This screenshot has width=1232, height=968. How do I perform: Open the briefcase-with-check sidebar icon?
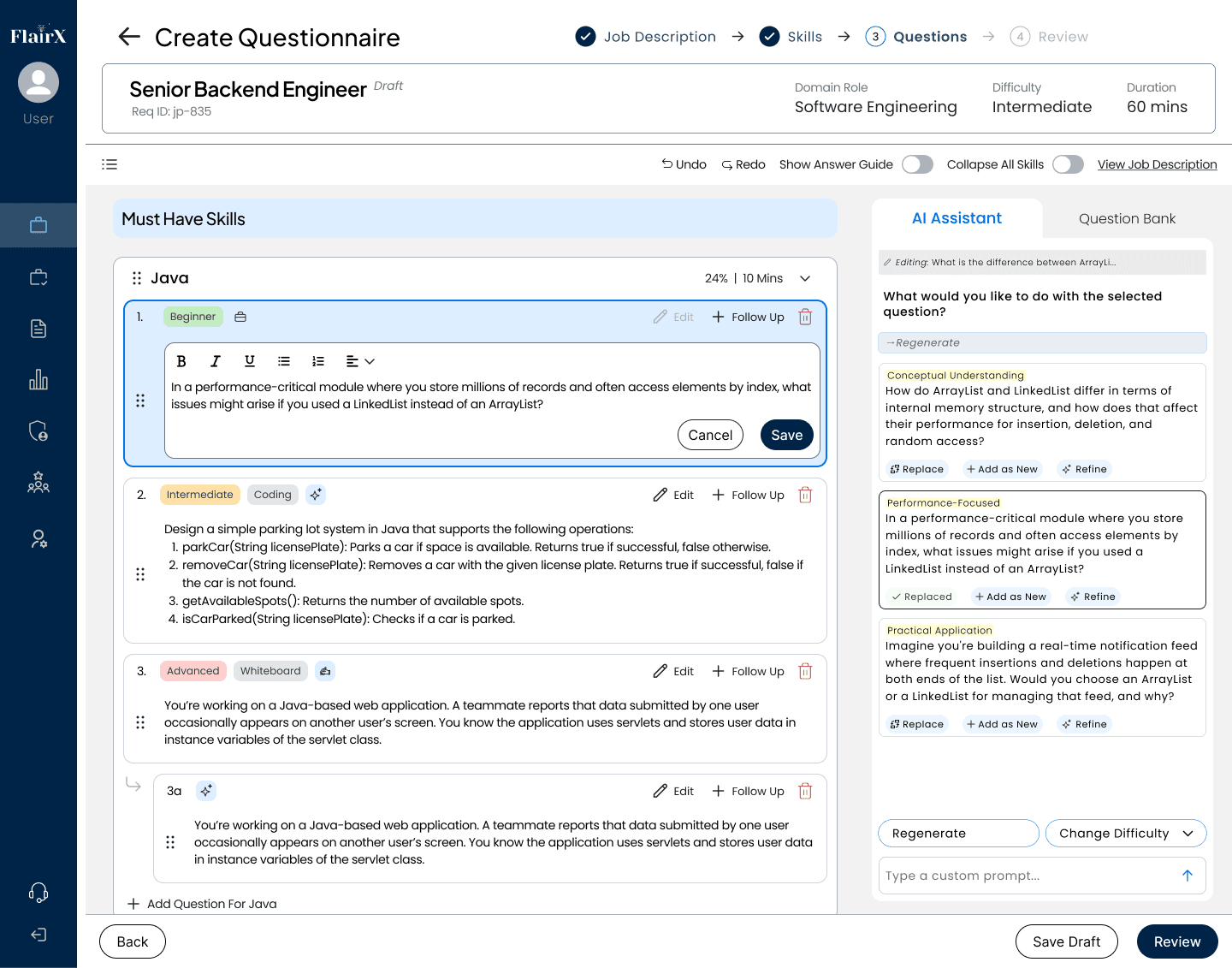coord(38,276)
